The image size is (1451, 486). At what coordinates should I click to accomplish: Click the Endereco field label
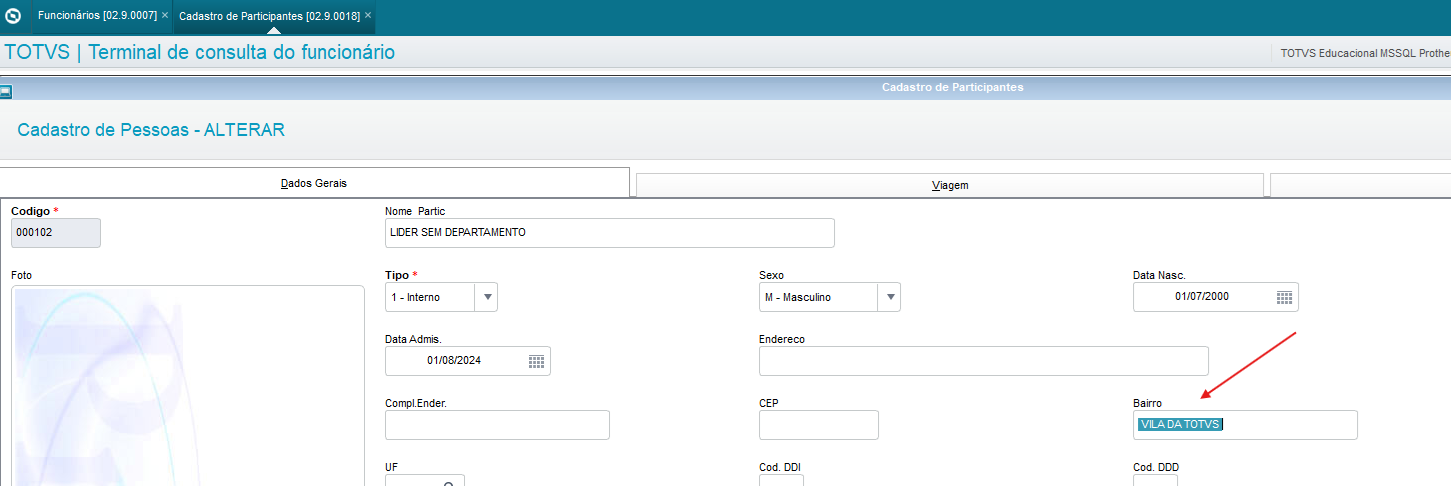[782, 339]
